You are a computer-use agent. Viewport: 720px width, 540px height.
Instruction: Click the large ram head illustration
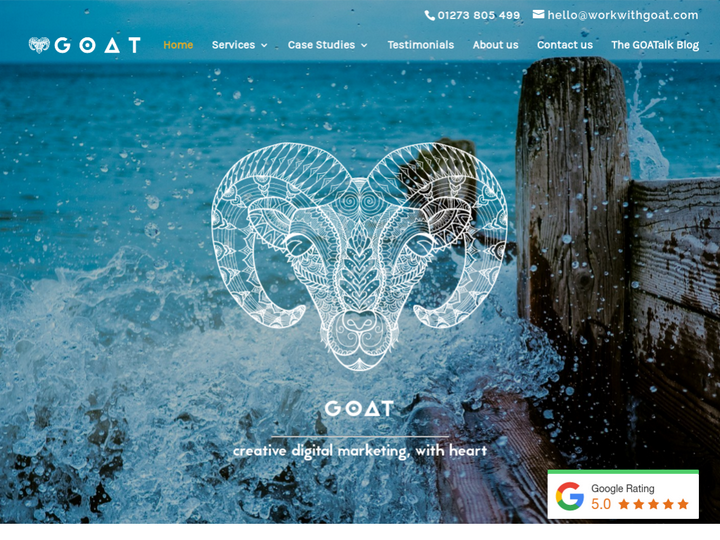(360, 256)
